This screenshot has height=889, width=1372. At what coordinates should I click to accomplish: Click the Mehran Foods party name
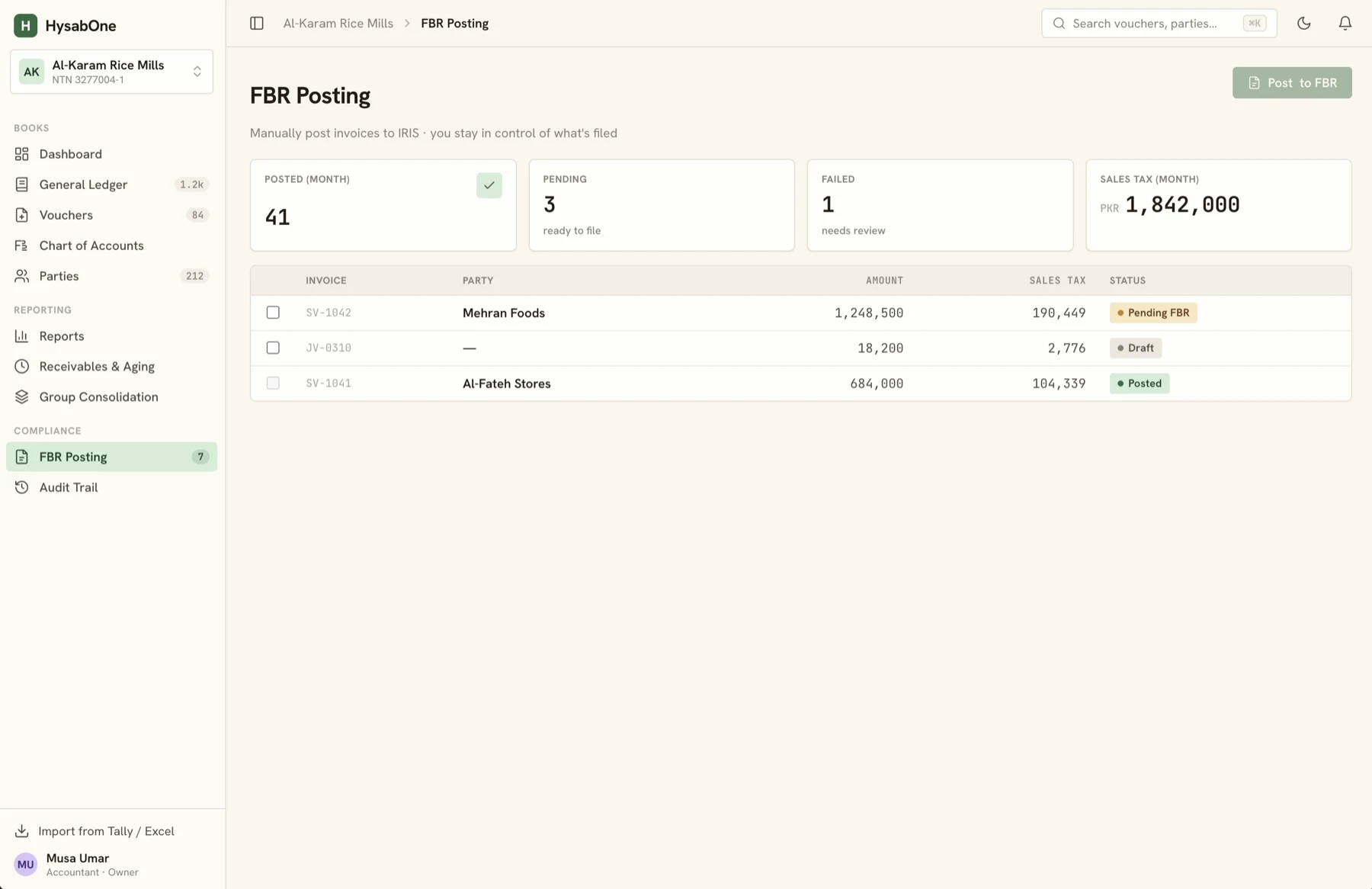coord(504,313)
